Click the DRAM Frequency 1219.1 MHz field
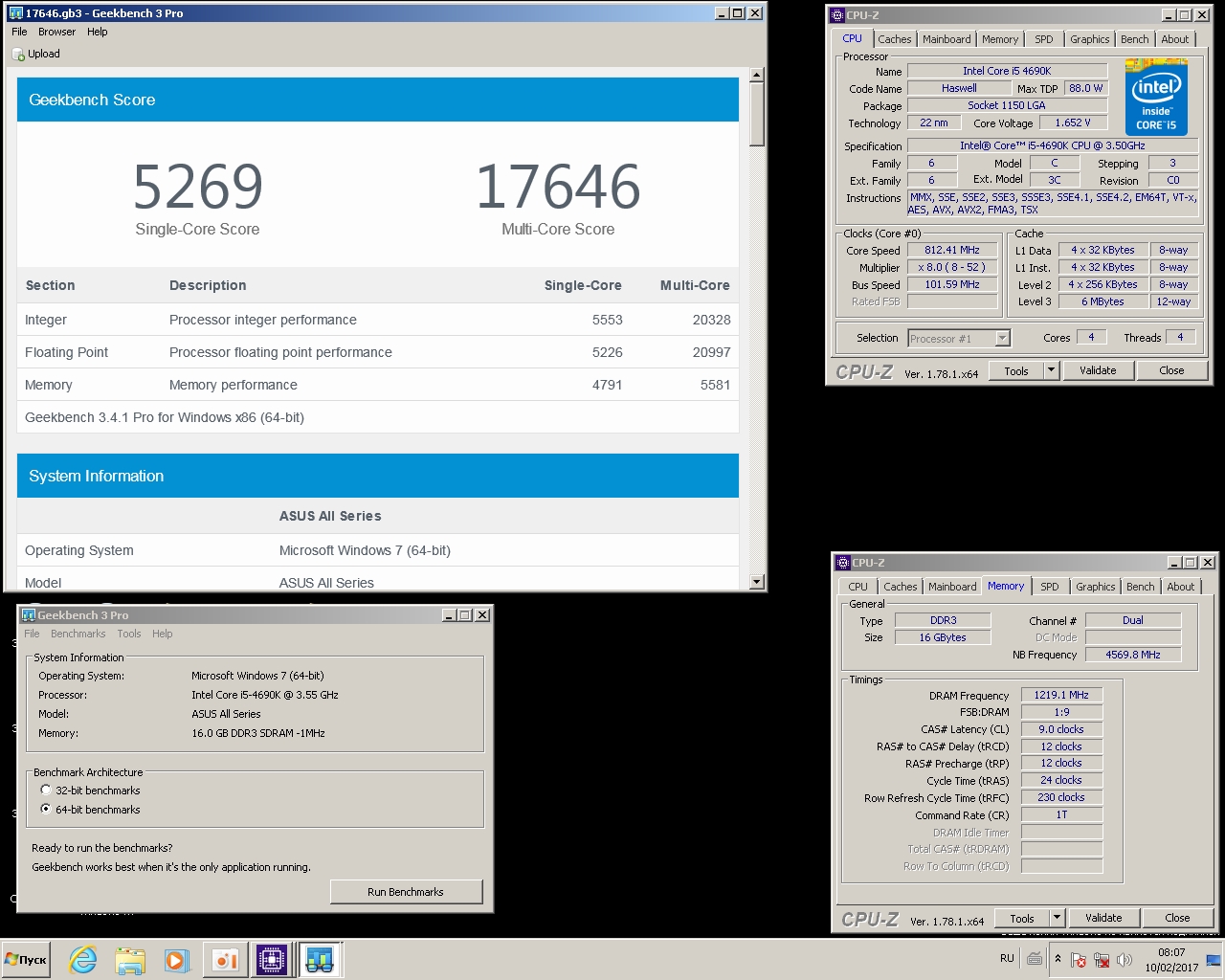 pos(1061,695)
